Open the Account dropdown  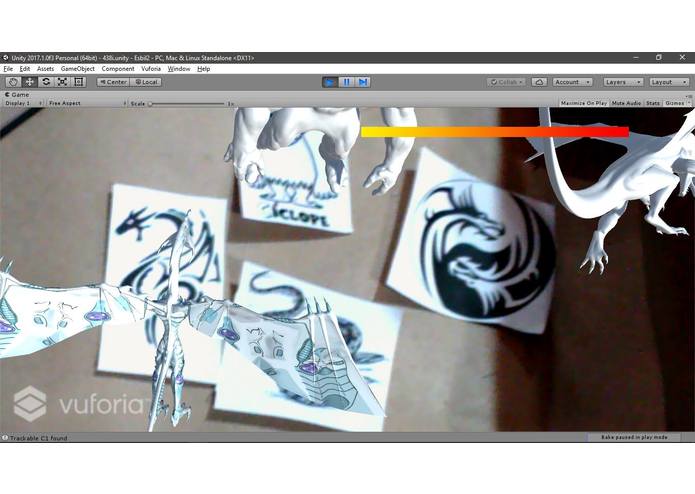pos(573,82)
